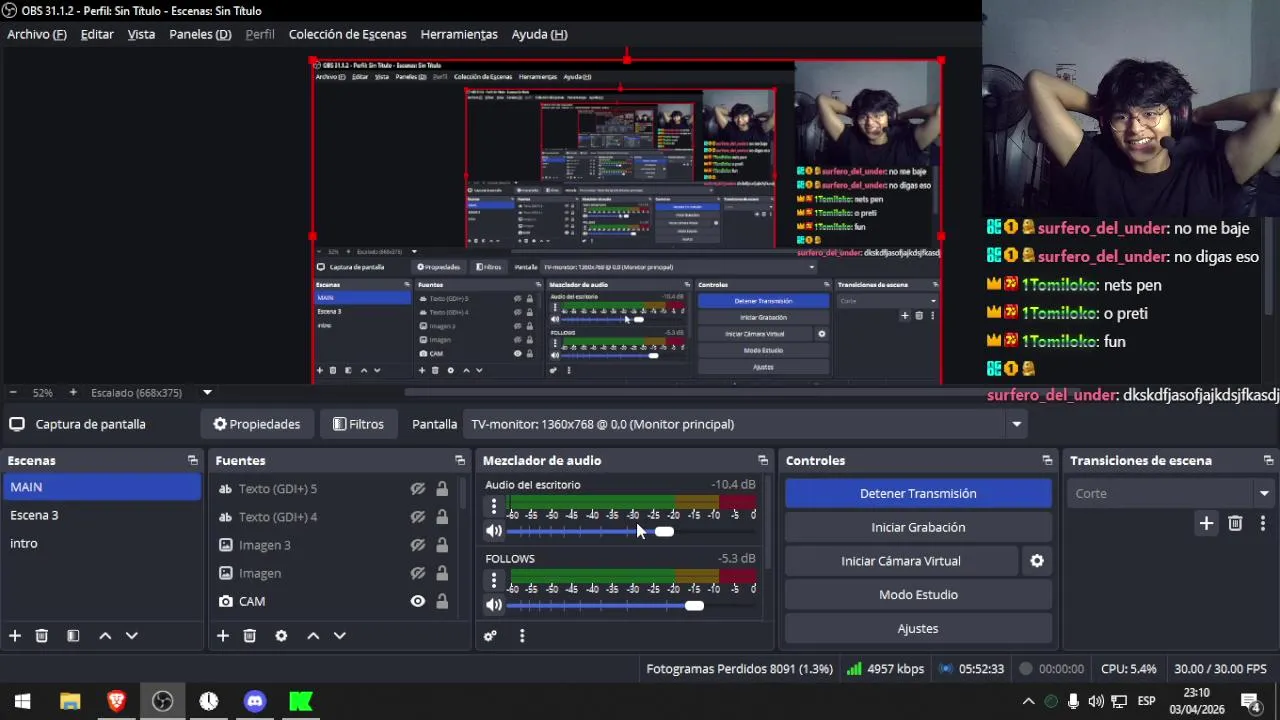Open Ajustes settings button

pyautogui.click(x=918, y=629)
